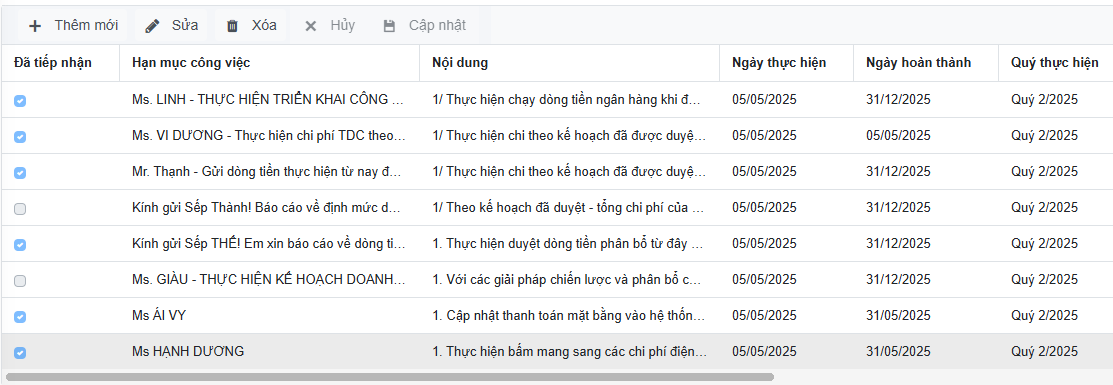
Task: Uncheck the Ms HẠNH DƯƠNG row checkbox
Action: [20, 353]
